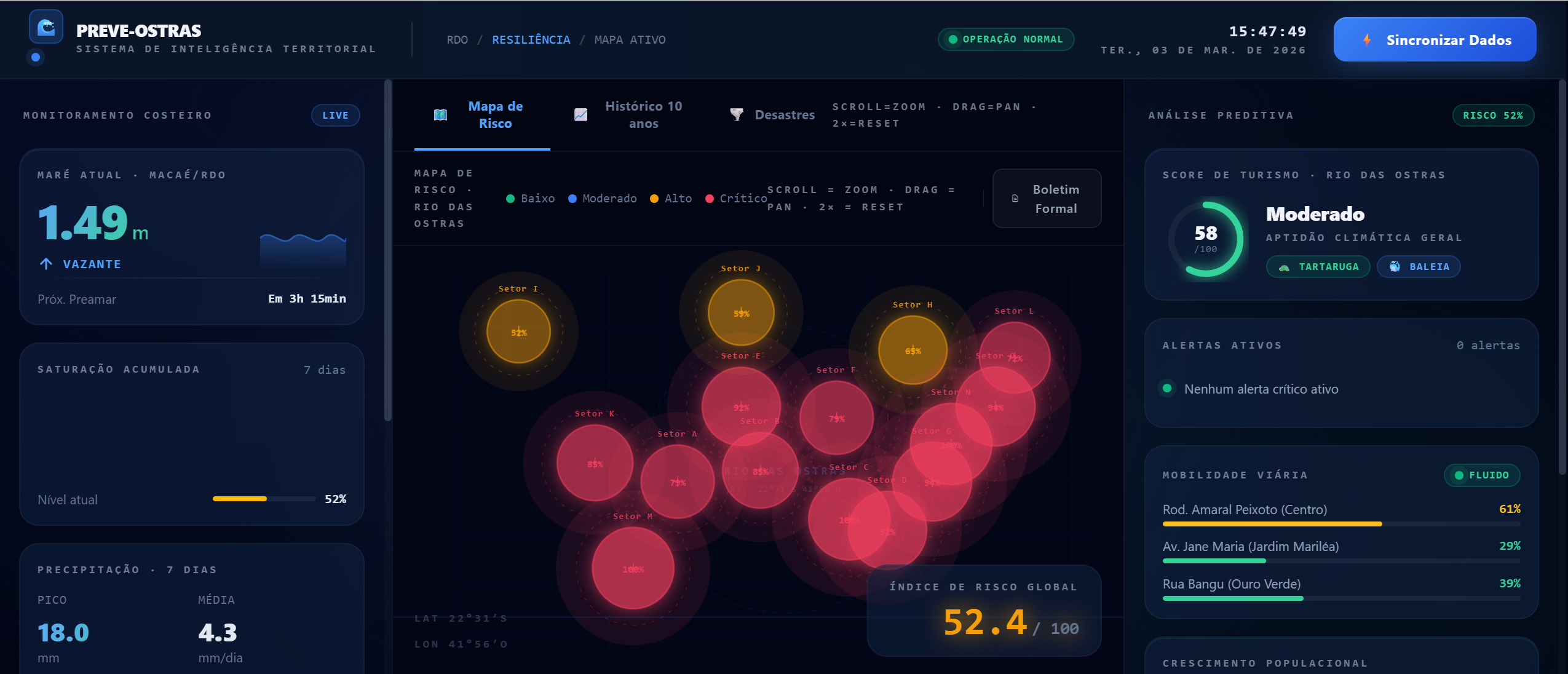
Task: Open the Desastres tab
Action: pyautogui.click(x=784, y=115)
